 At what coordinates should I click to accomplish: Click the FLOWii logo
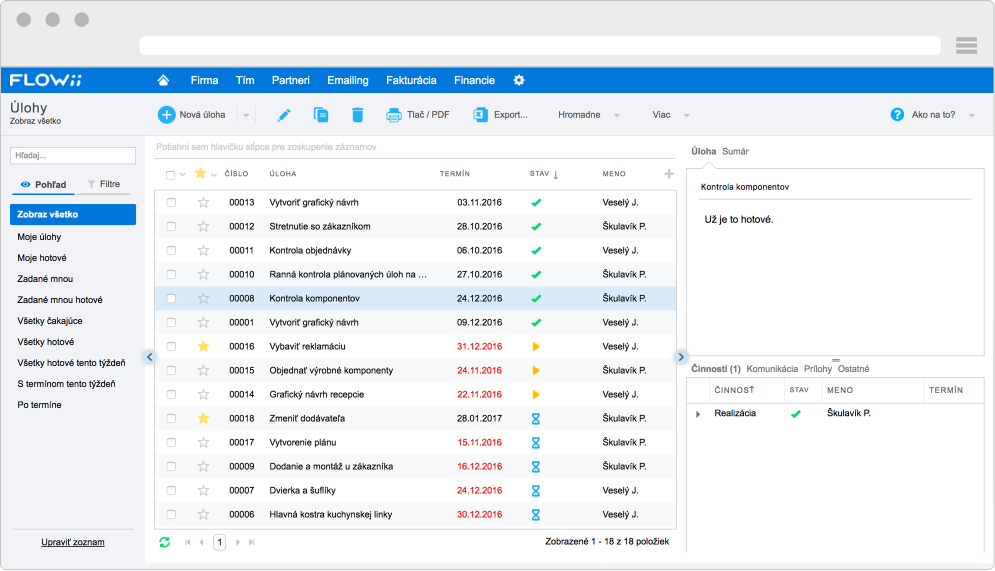click(x=46, y=80)
